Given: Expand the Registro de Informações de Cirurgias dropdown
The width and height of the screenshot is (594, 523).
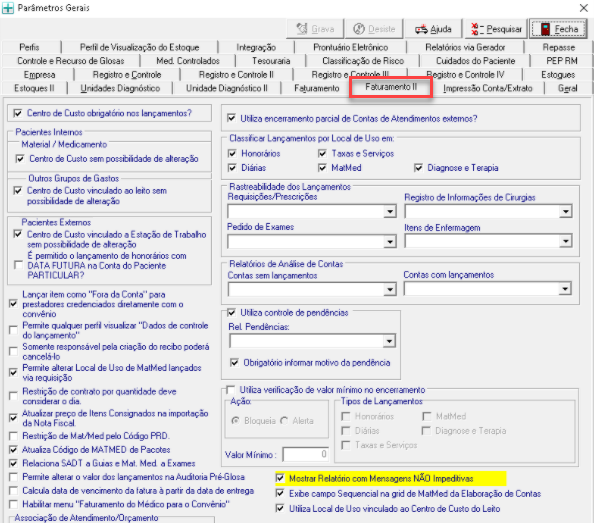Looking at the screenshot, I should (565, 211).
